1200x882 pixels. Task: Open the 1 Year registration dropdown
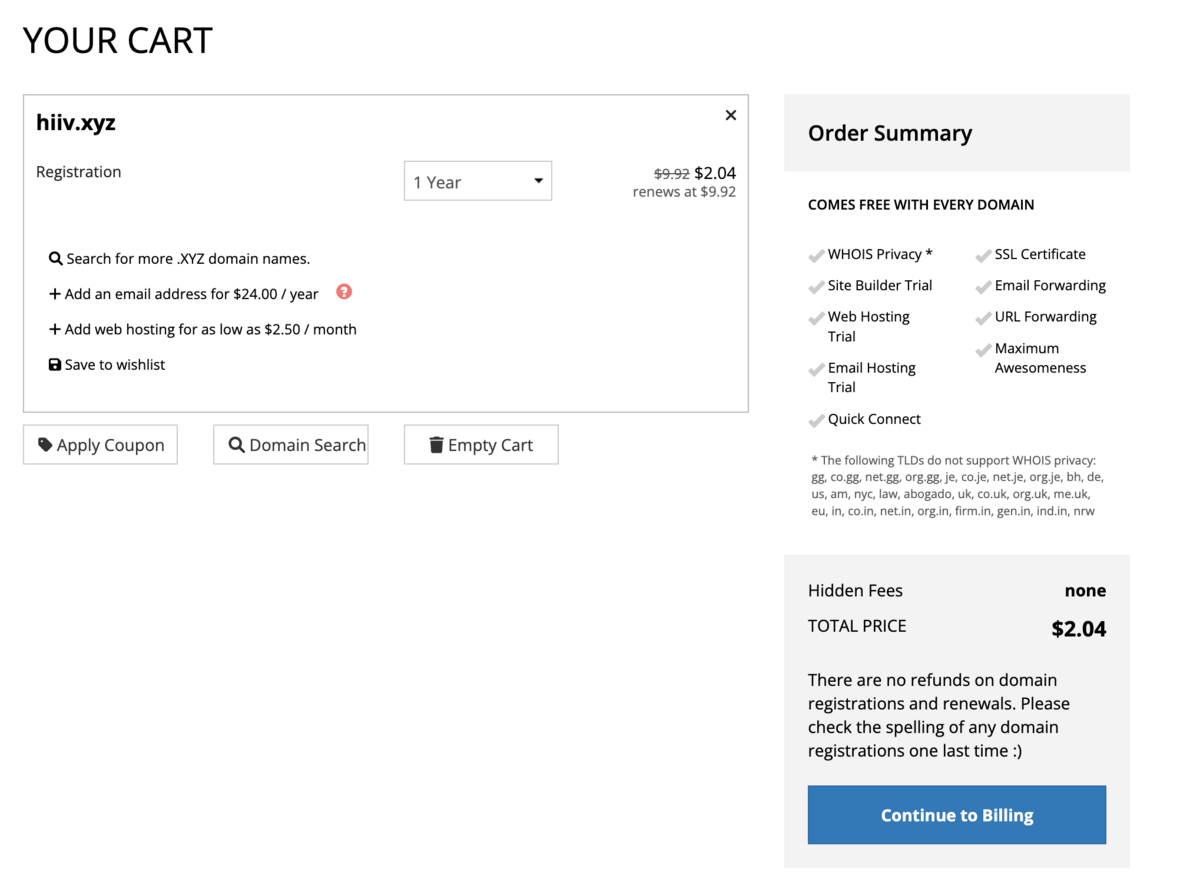click(477, 182)
